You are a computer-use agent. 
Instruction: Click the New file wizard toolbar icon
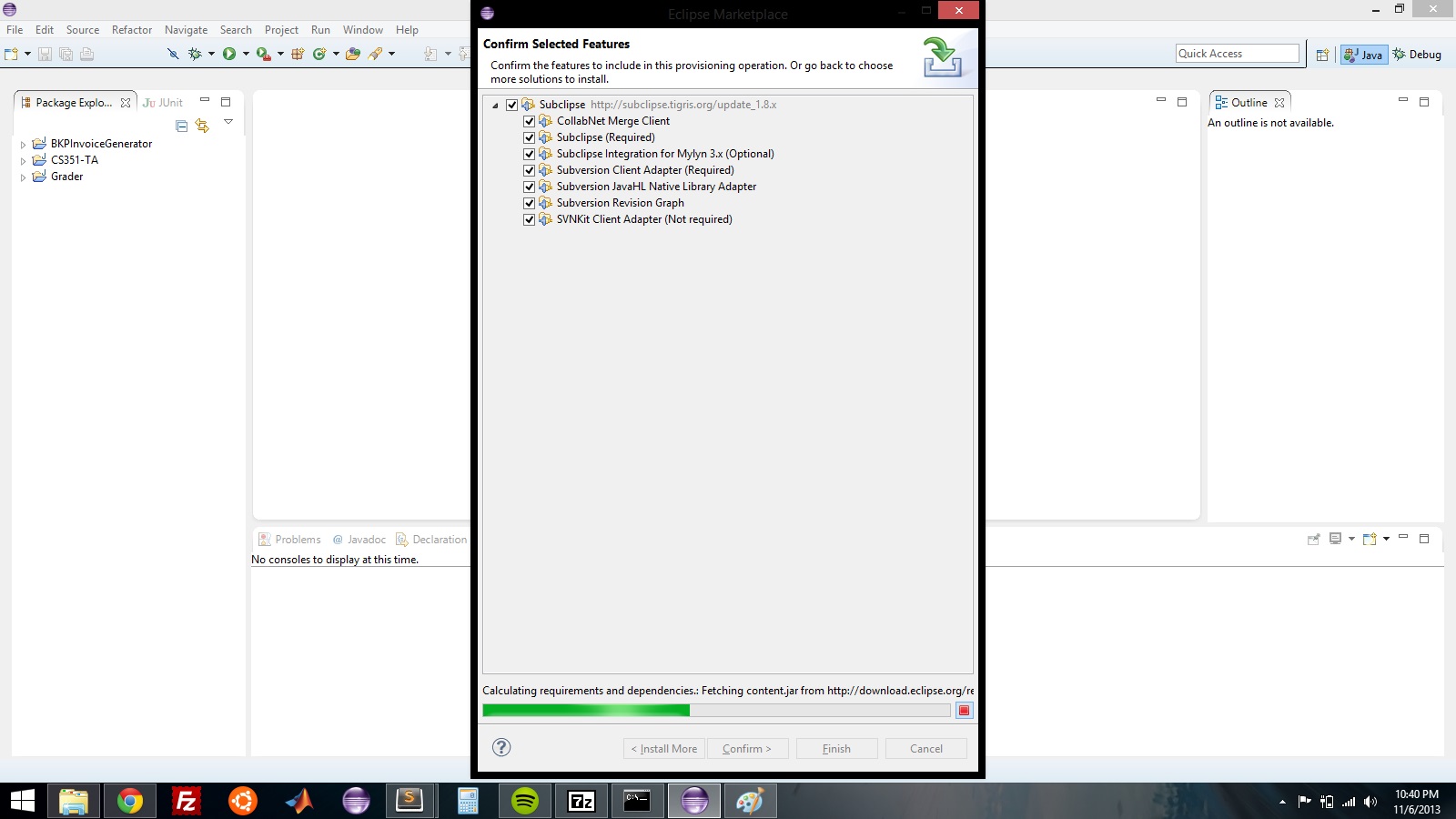point(12,54)
